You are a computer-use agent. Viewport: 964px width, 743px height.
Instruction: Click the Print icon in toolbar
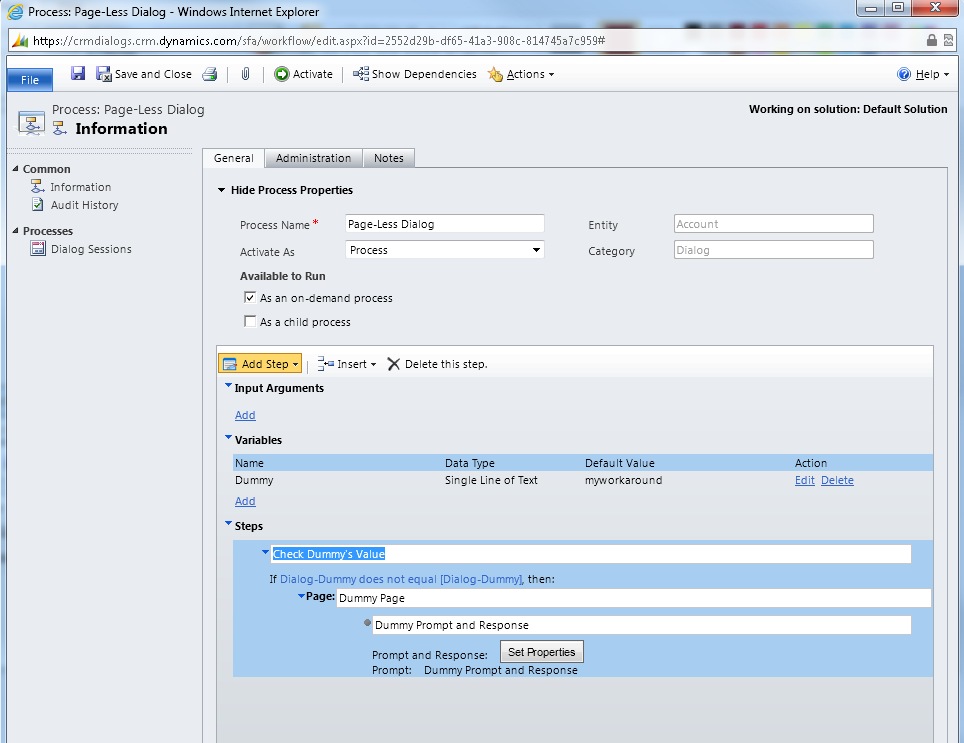coord(210,74)
